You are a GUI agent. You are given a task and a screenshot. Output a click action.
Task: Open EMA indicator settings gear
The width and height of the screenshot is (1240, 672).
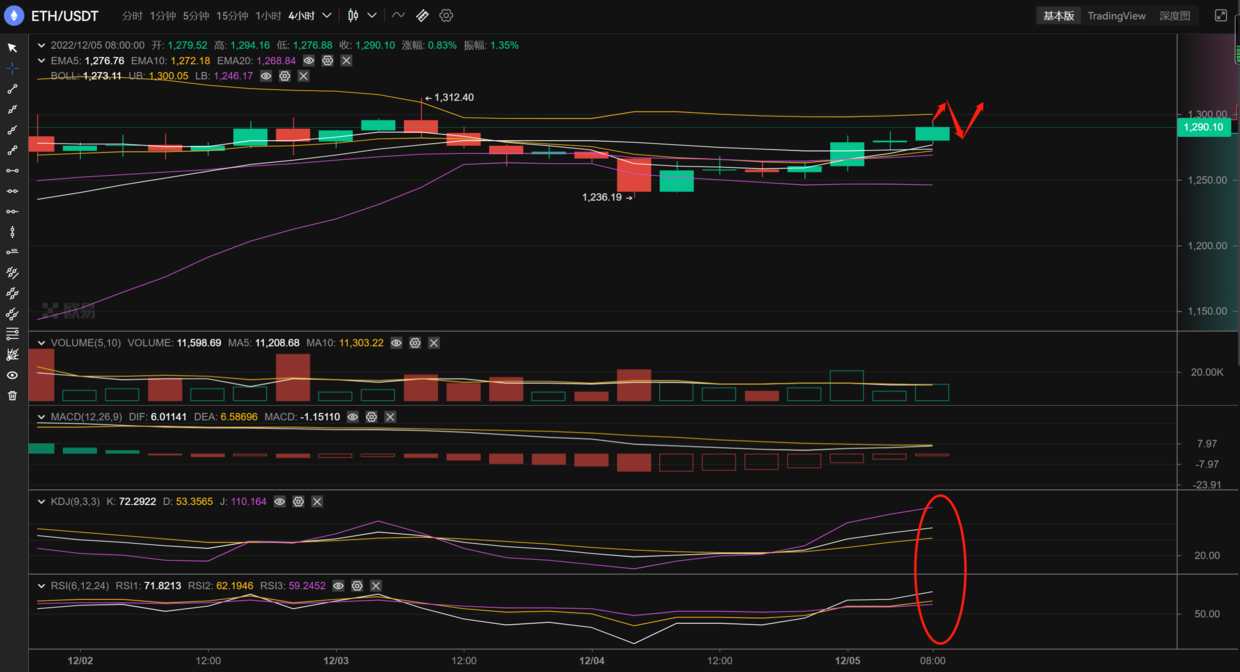327,61
